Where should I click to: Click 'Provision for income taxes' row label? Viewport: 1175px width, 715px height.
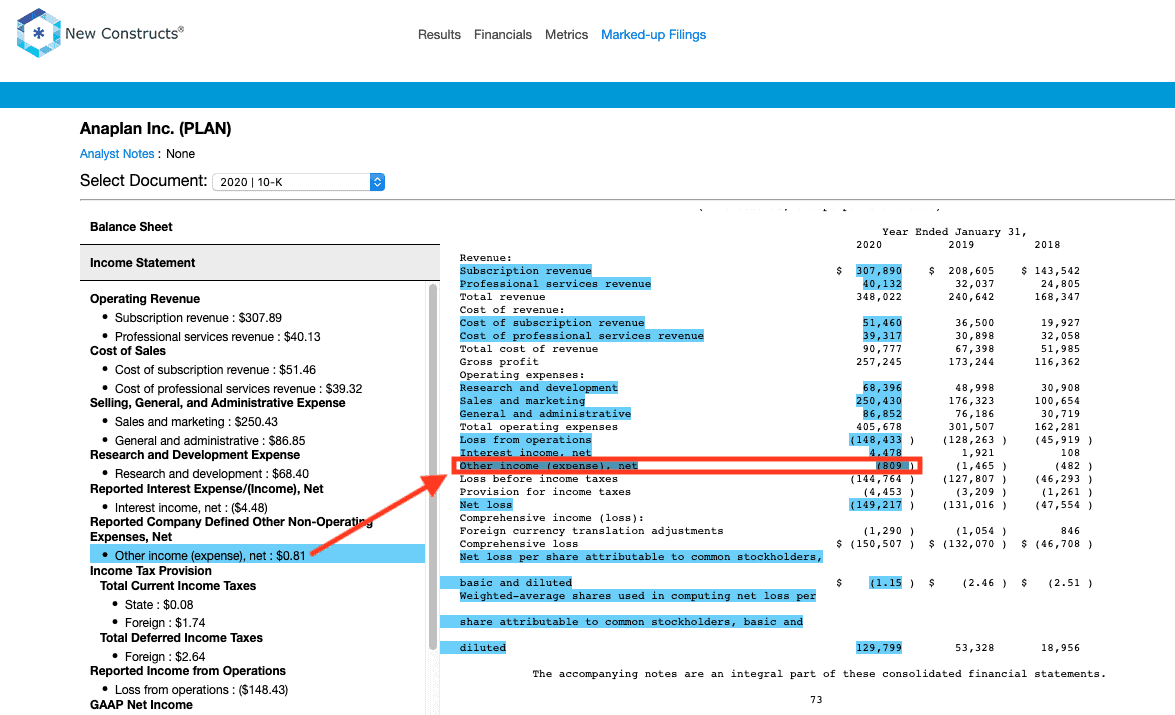[545, 492]
